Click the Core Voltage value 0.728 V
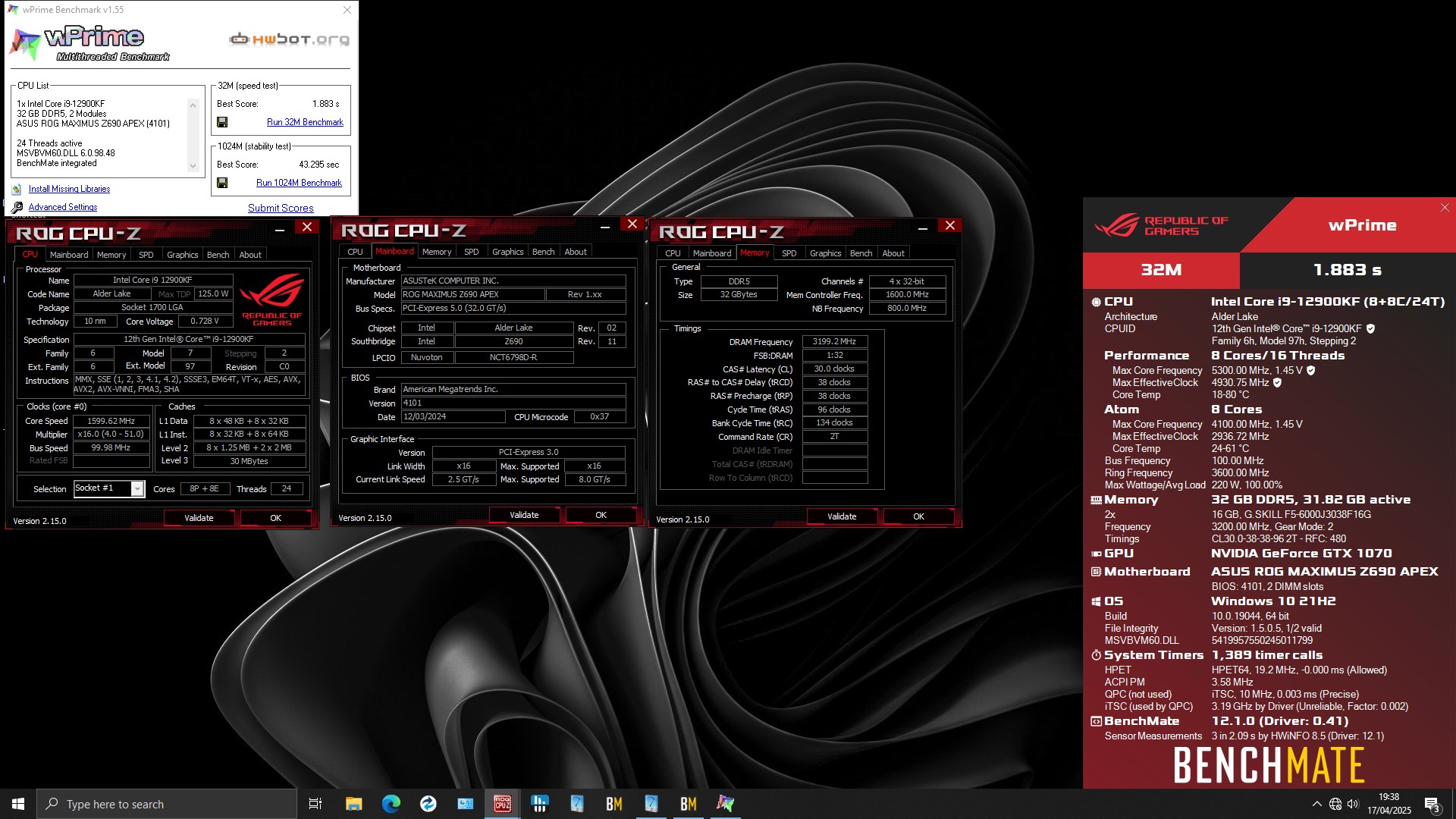1456x819 pixels. (204, 322)
